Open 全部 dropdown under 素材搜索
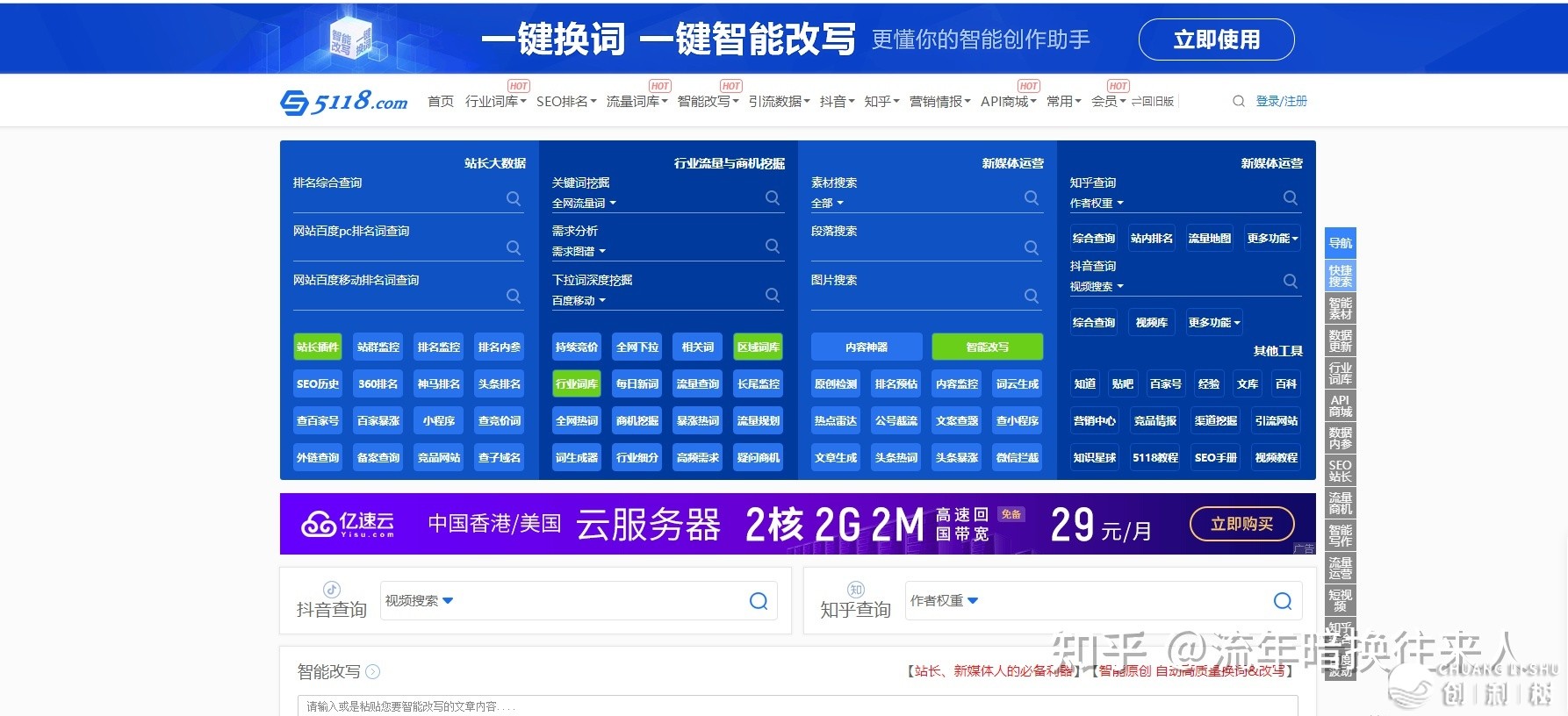Image resolution: width=1568 pixels, height=716 pixels. point(827,203)
